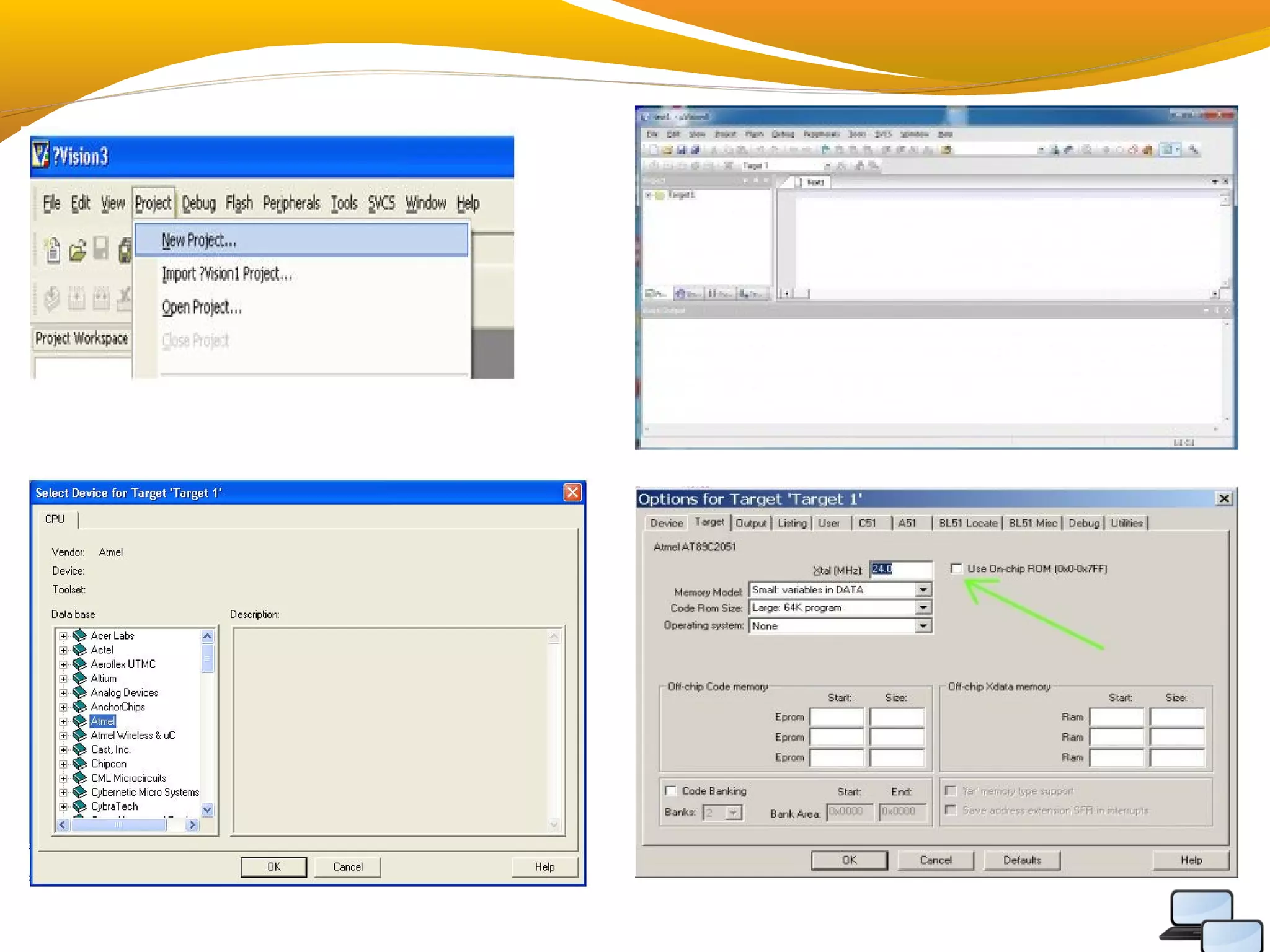Click Help in Select Device dialog
Image resolution: width=1270 pixels, height=952 pixels.
click(544, 866)
